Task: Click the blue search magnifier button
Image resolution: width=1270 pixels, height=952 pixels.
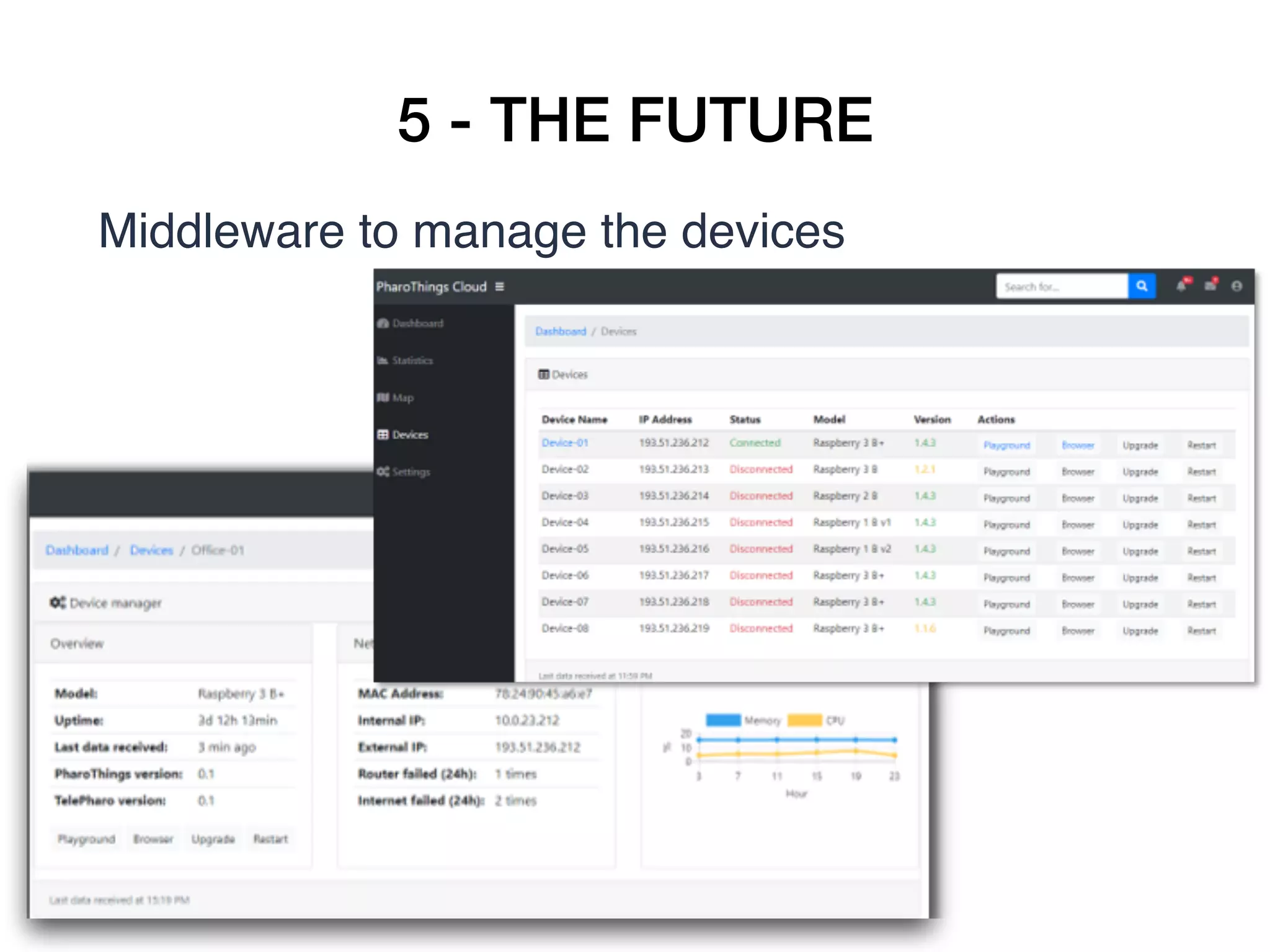Action: tap(1142, 286)
